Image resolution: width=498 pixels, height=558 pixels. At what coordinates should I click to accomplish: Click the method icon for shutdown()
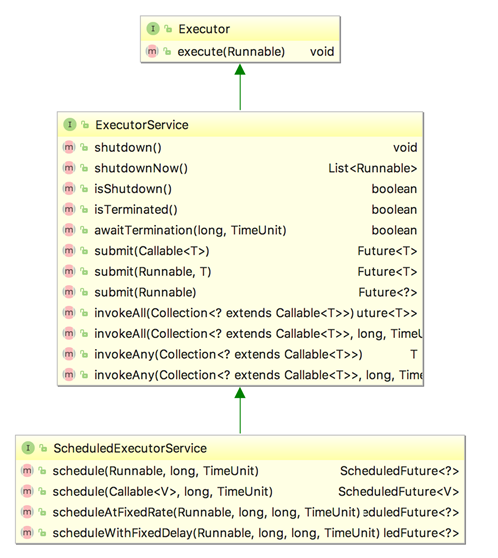(69, 147)
